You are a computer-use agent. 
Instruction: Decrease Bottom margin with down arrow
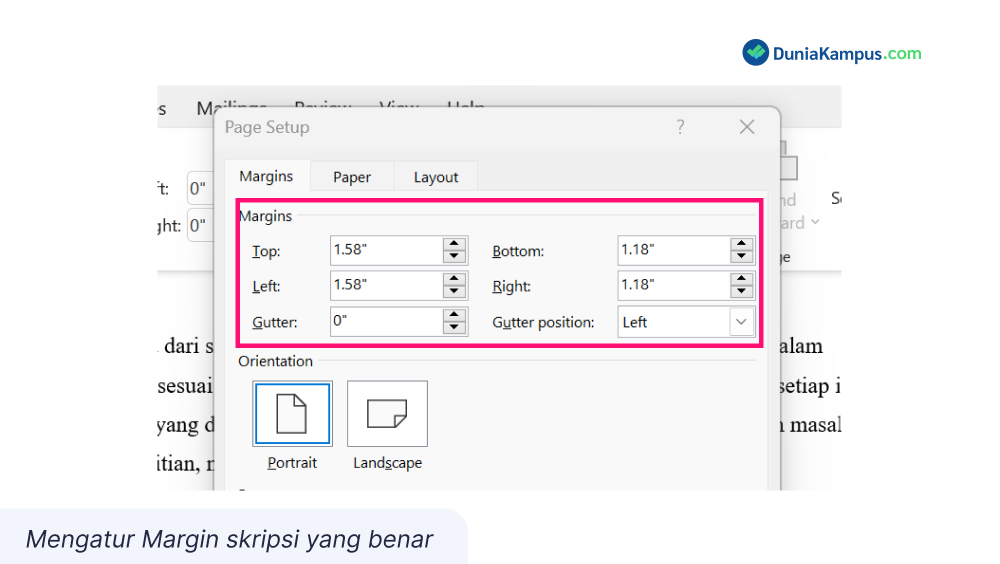click(741, 256)
